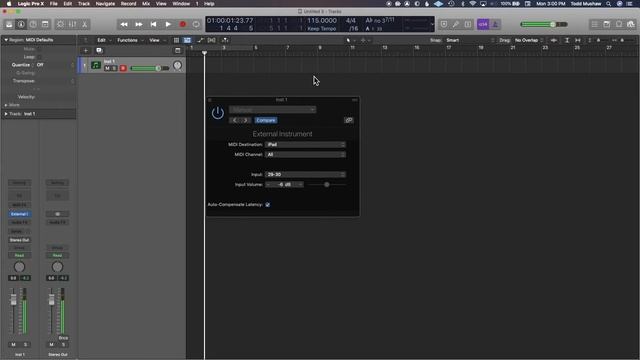Click the highlighted list view icon in tracks toolbar
The height and width of the screenshot is (360, 640).
(x=187, y=40)
